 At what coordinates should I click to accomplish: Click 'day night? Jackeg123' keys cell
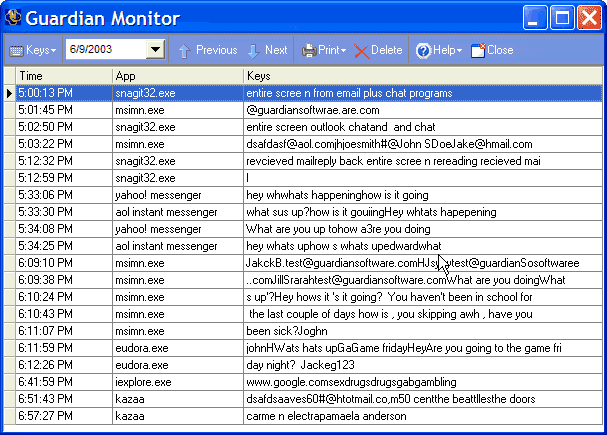point(423,365)
